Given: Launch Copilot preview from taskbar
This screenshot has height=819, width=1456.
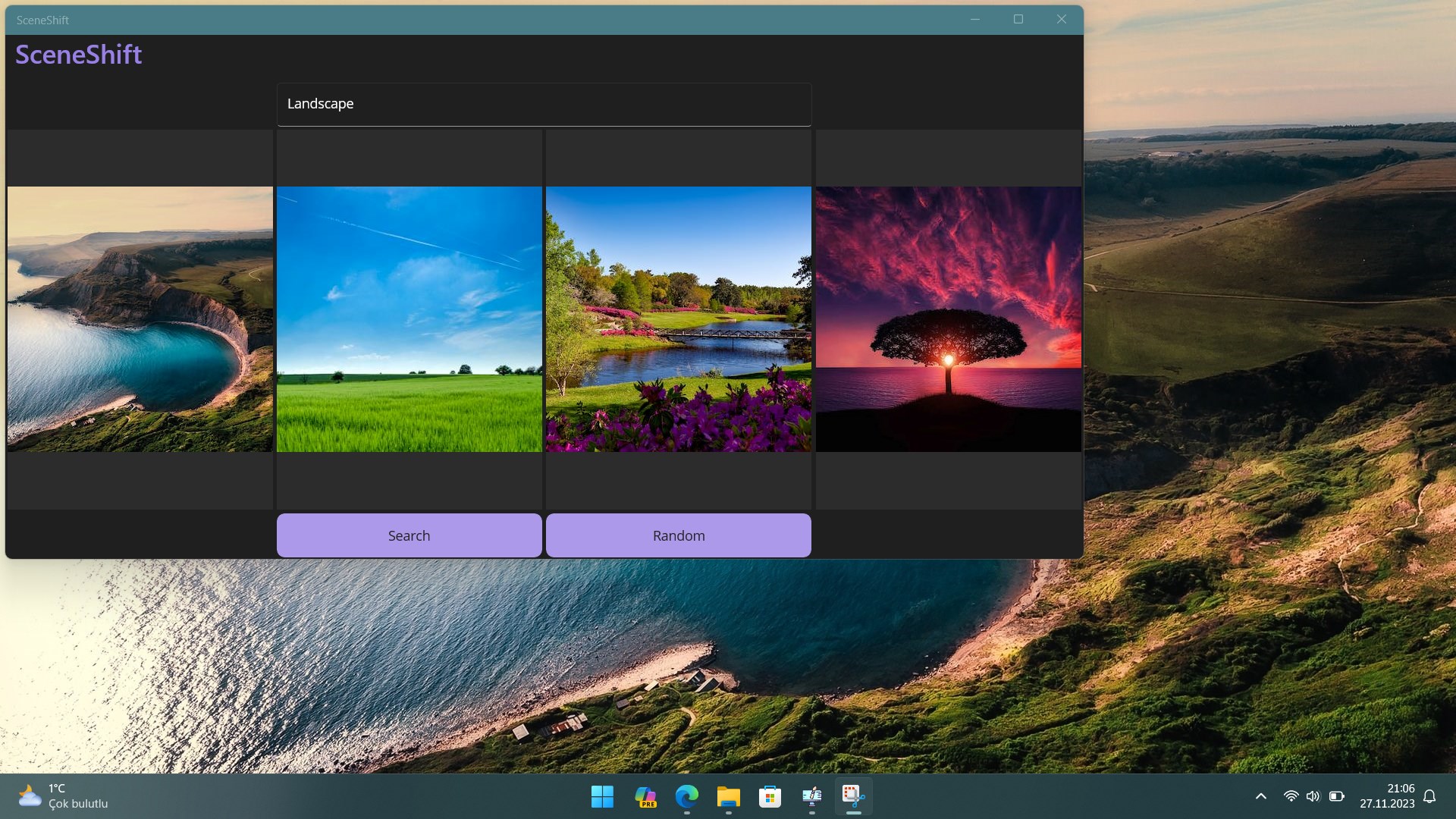Looking at the screenshot, I should [x=645, y=796].
